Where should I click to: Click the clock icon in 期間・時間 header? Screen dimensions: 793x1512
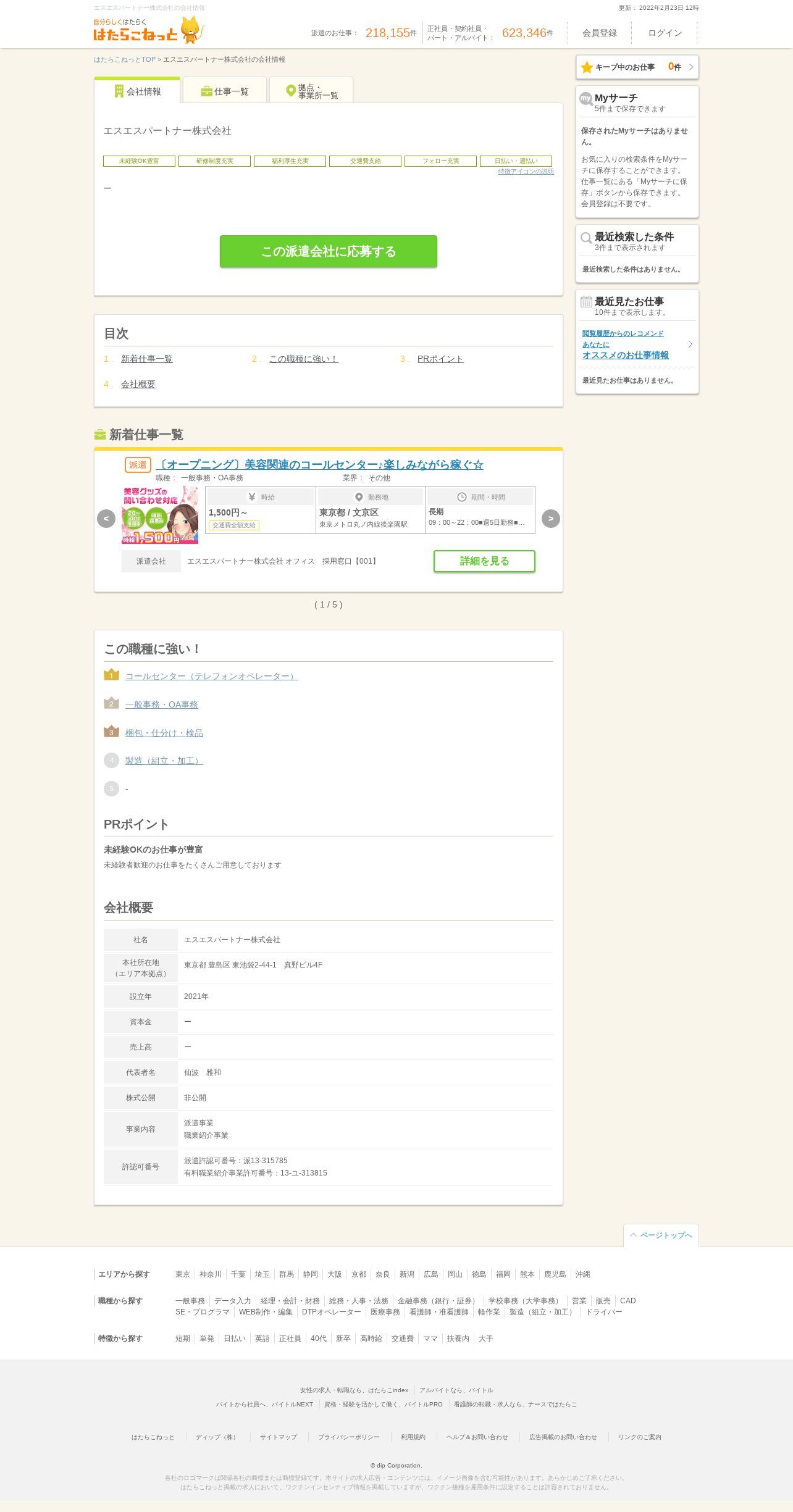click(x=462, y=497)
